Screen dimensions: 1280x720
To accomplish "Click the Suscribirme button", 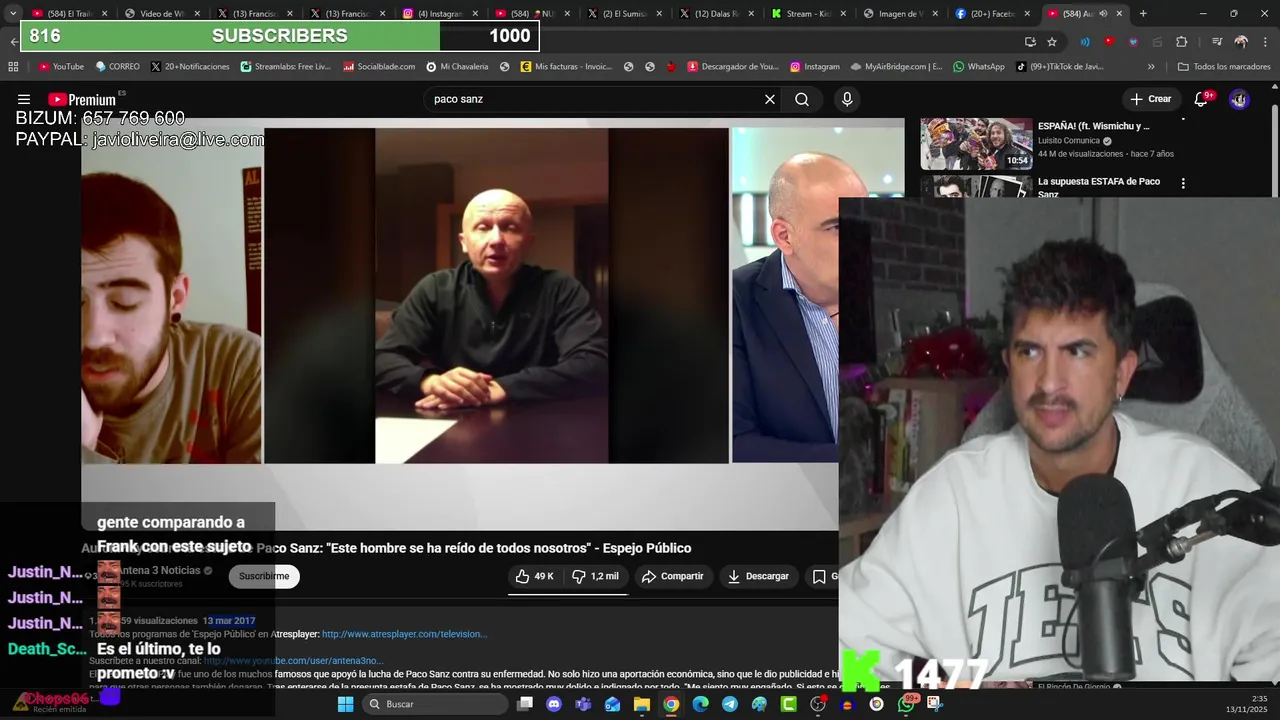I will click(264, 576).
